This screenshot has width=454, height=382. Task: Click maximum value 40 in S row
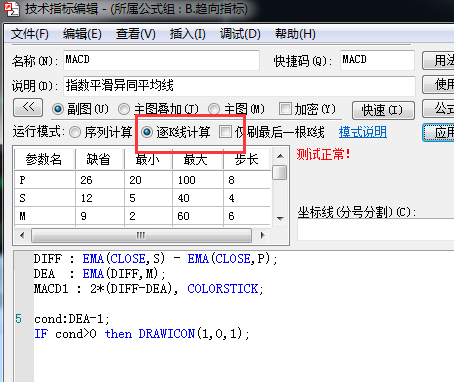(x=197, y=198)
